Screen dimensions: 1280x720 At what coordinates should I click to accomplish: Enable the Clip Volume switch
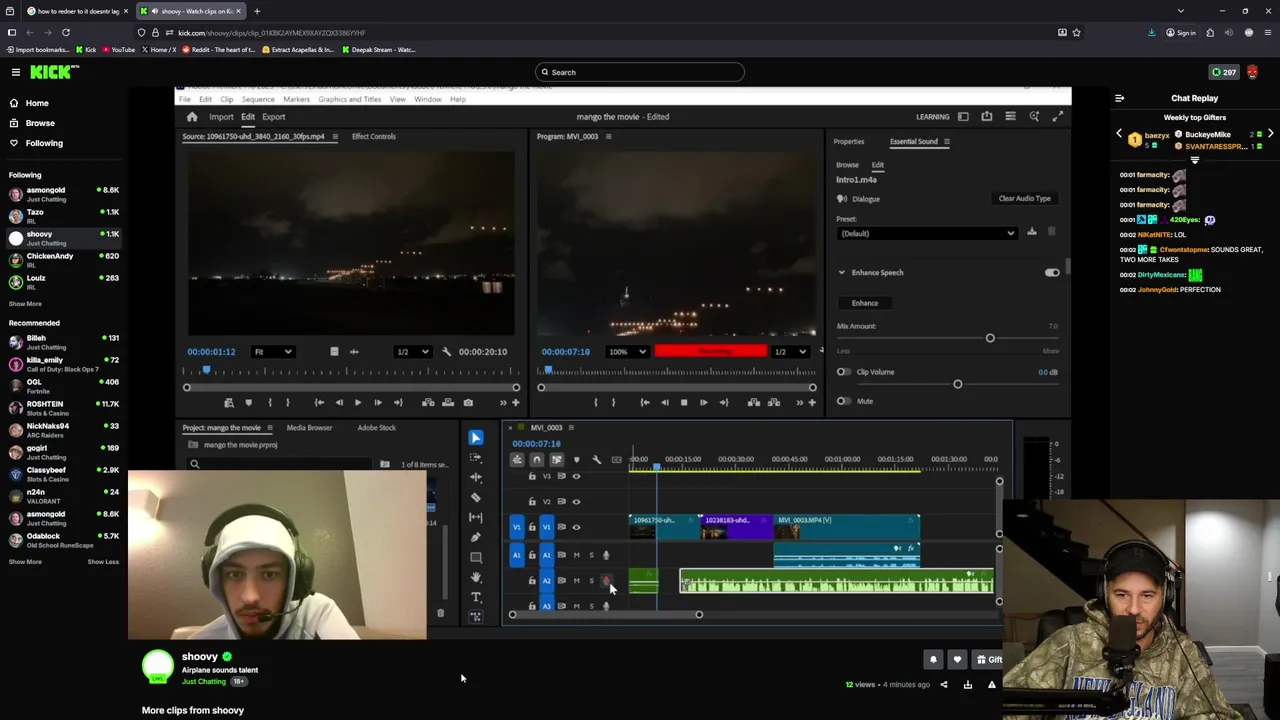pos(844,372)
